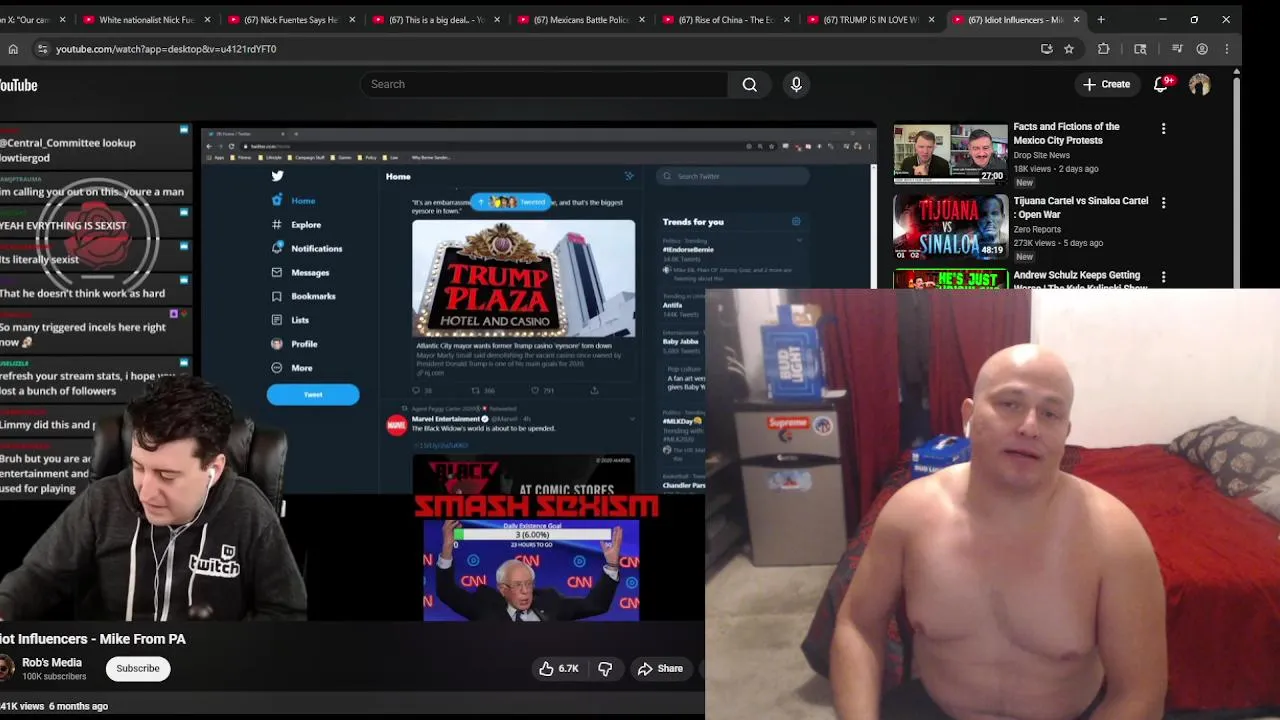Click the 18K views 2 days ago text
Viewport: 1280px width, 720px height.
click(x=1056, y=169)
